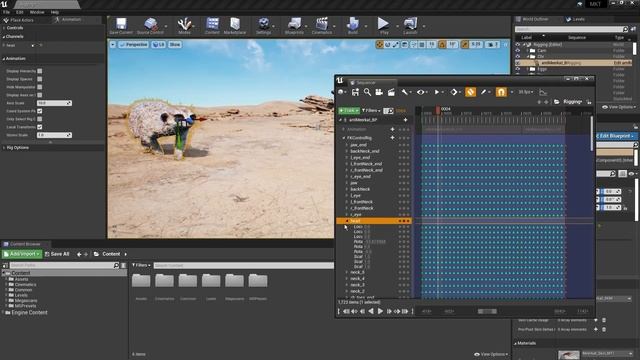Click green Add/Import button
Viewport: 640px width, 360px height.
pyautogui.click(x=22, y=254)
